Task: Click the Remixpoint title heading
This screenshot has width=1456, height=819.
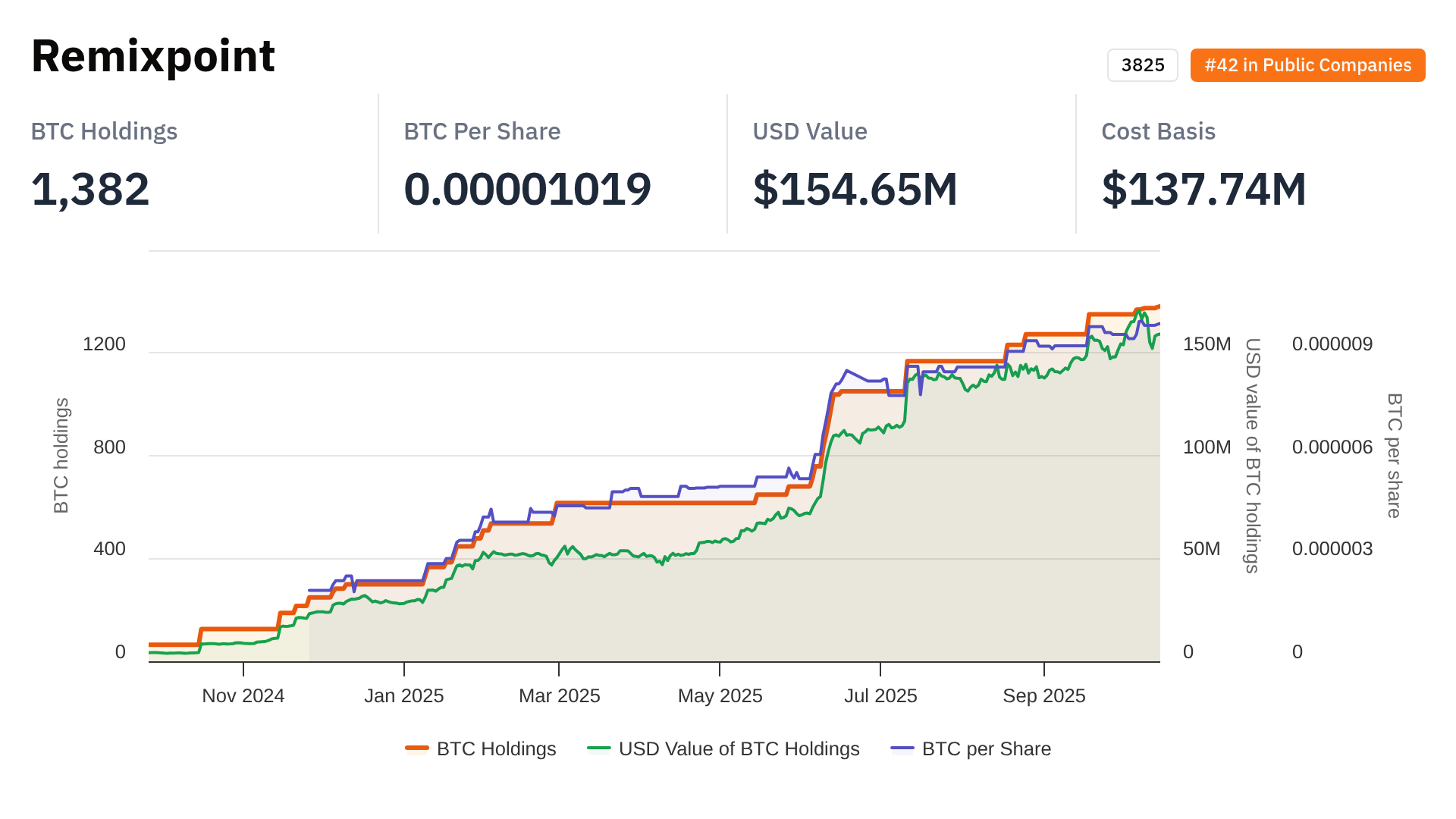Action: click(x=153, y=56)
